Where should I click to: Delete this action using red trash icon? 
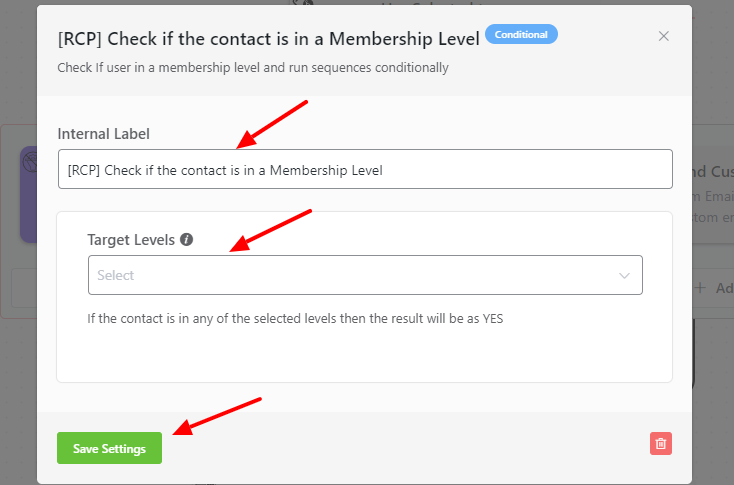point(661,443)
